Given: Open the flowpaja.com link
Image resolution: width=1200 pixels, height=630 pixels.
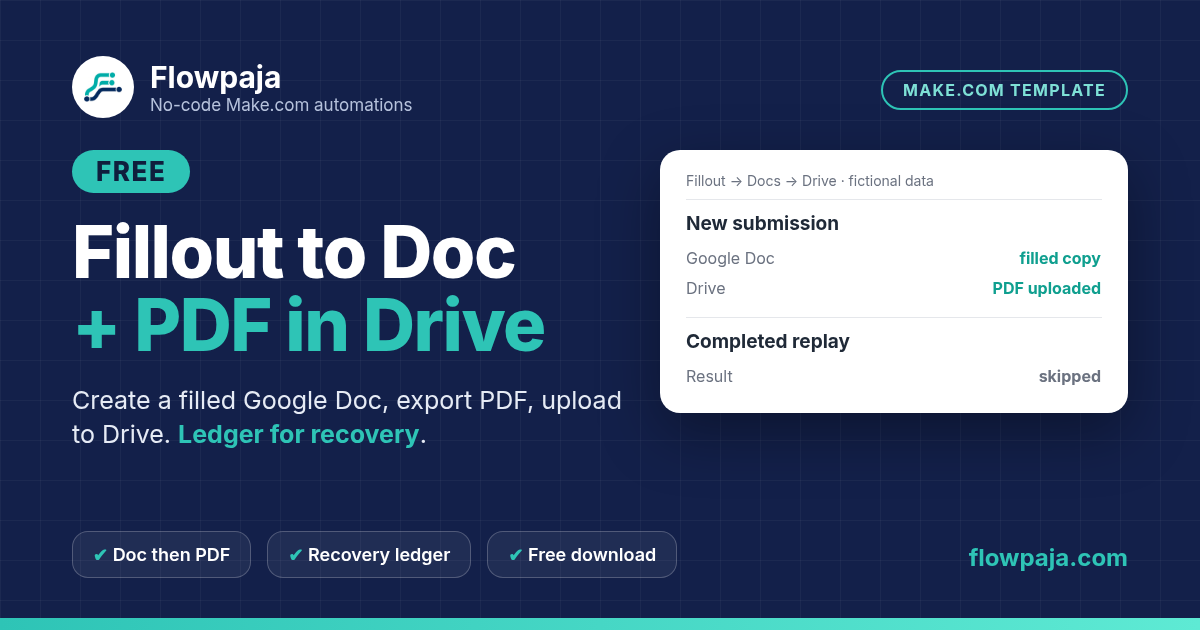Looking at the screenshot, I should point(1048,558).
